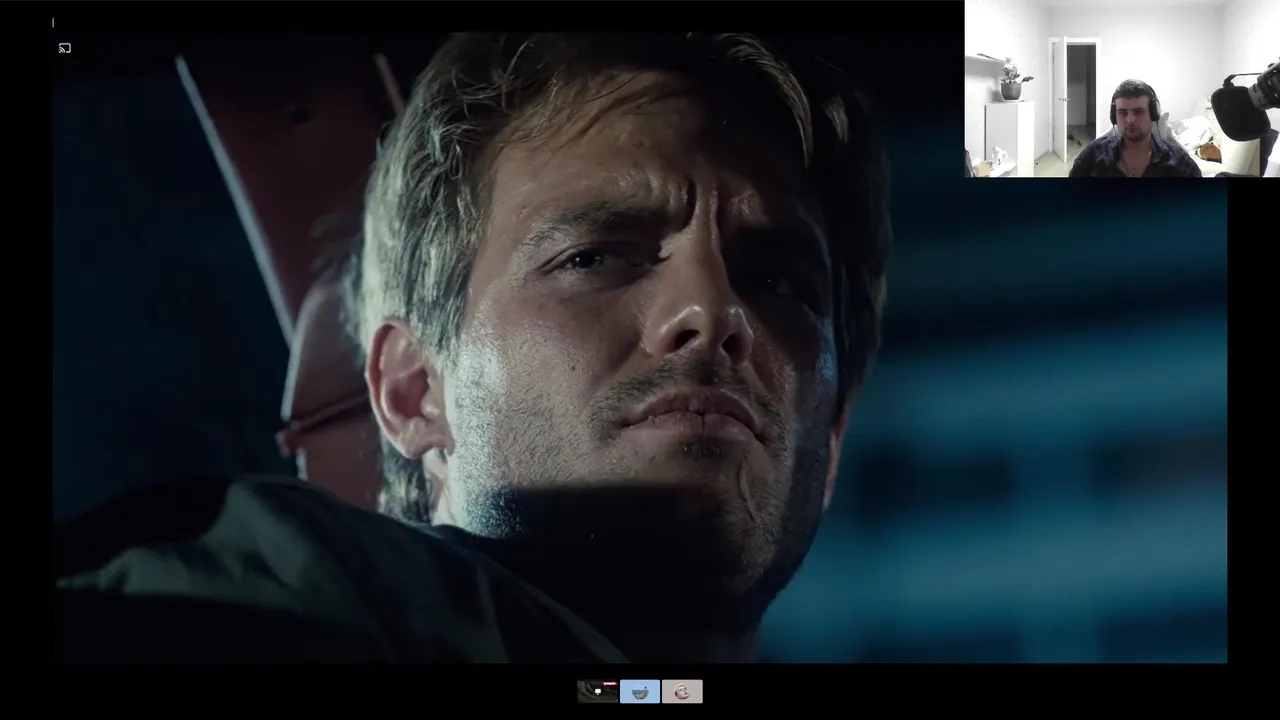
Task: Select the light blue bowl thumbnail
Action: pyautogui.click(x=640, y=691)
